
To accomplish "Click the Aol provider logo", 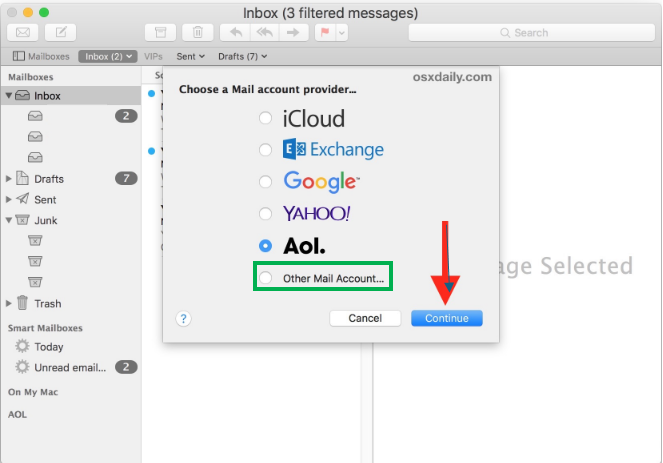I will 304,246.
